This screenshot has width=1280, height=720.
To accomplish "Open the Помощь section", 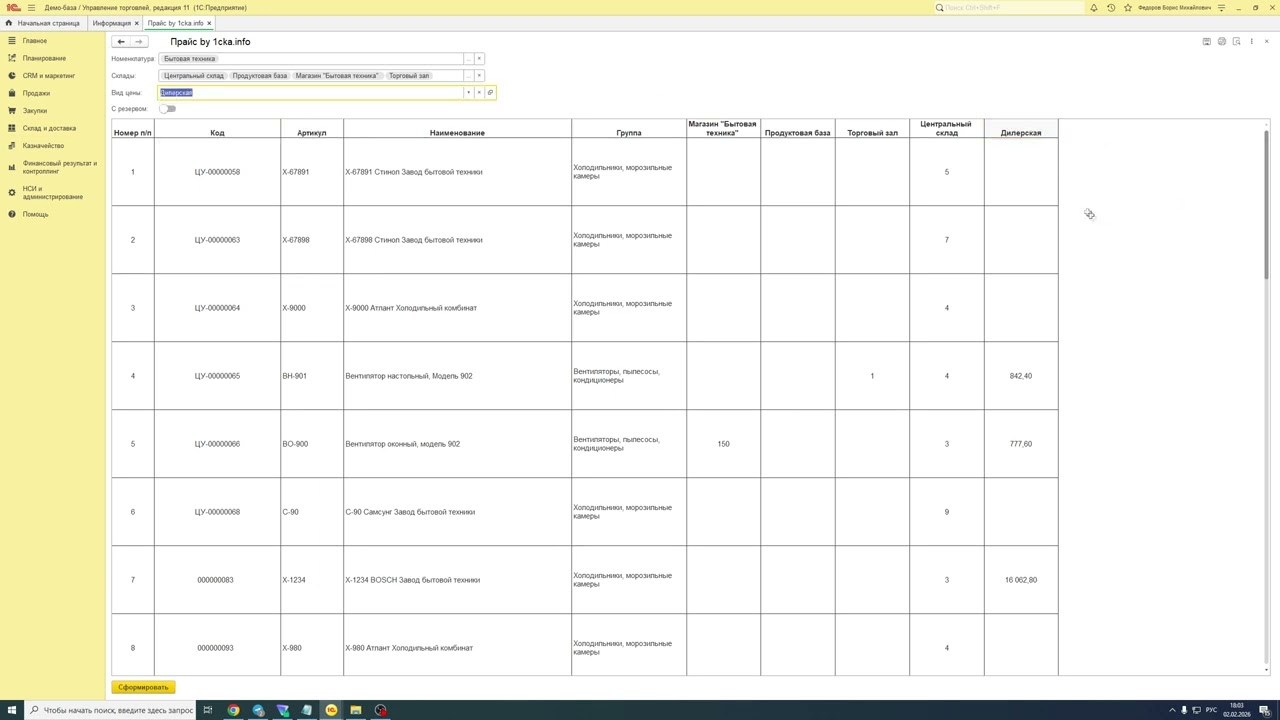I will click(x=35, y=214).
